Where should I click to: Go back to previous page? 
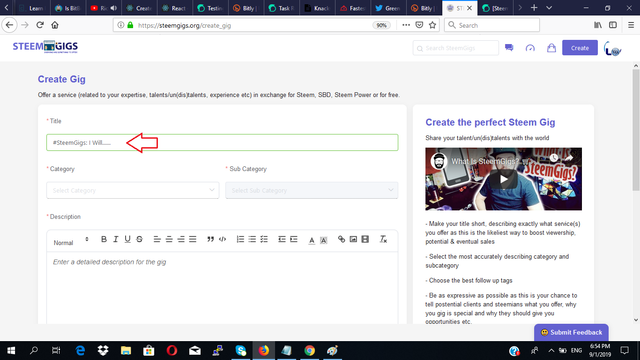pos(9,25)
